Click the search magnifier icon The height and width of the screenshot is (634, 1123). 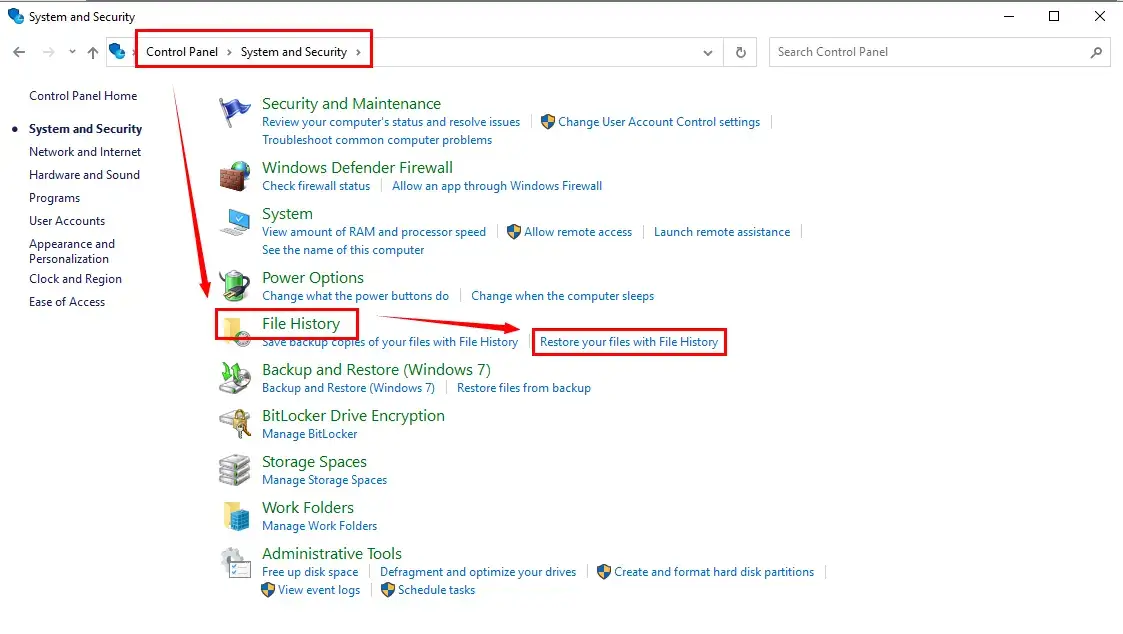[x=1096, y=52]
